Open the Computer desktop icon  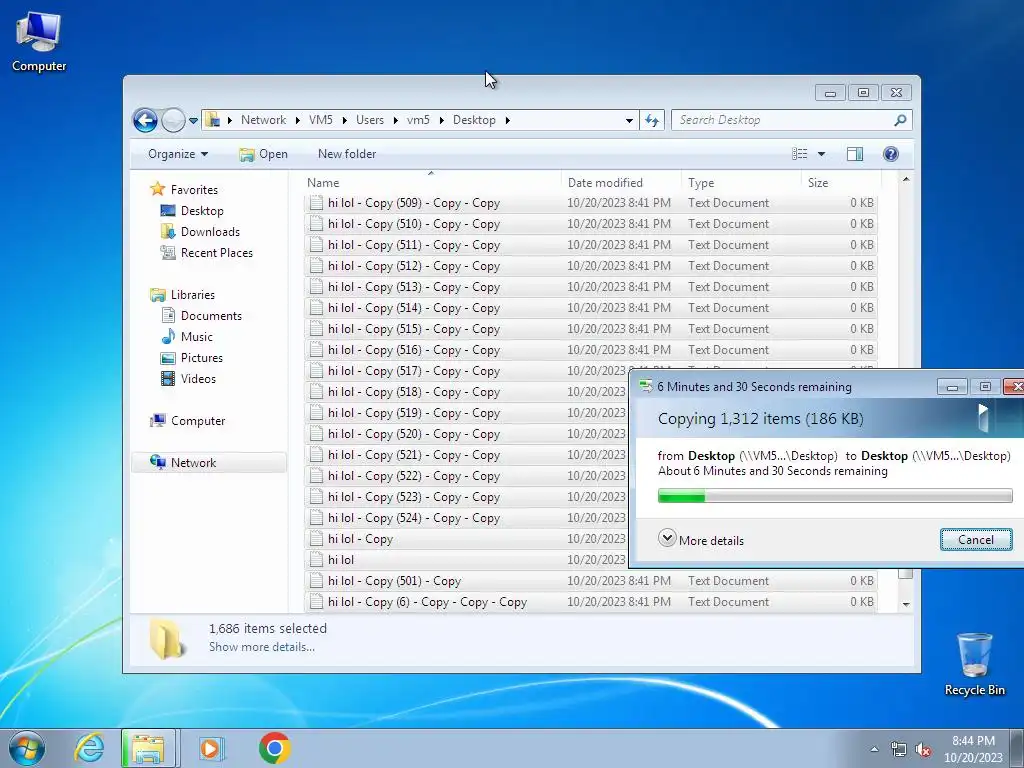click(x=39, y=43)
